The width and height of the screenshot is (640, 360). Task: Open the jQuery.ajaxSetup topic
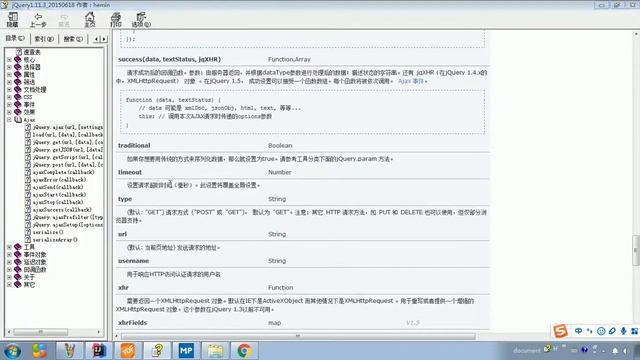tap(68, 224)
